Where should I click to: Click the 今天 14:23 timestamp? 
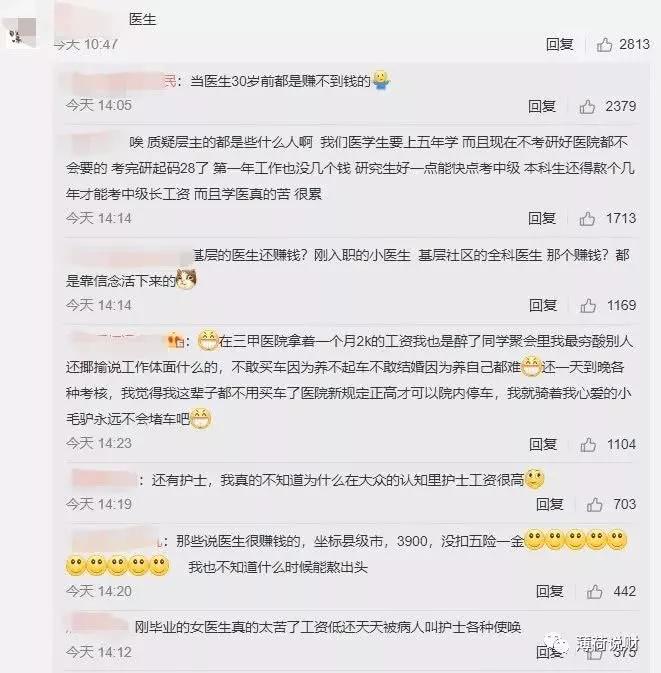pos(99,443)
